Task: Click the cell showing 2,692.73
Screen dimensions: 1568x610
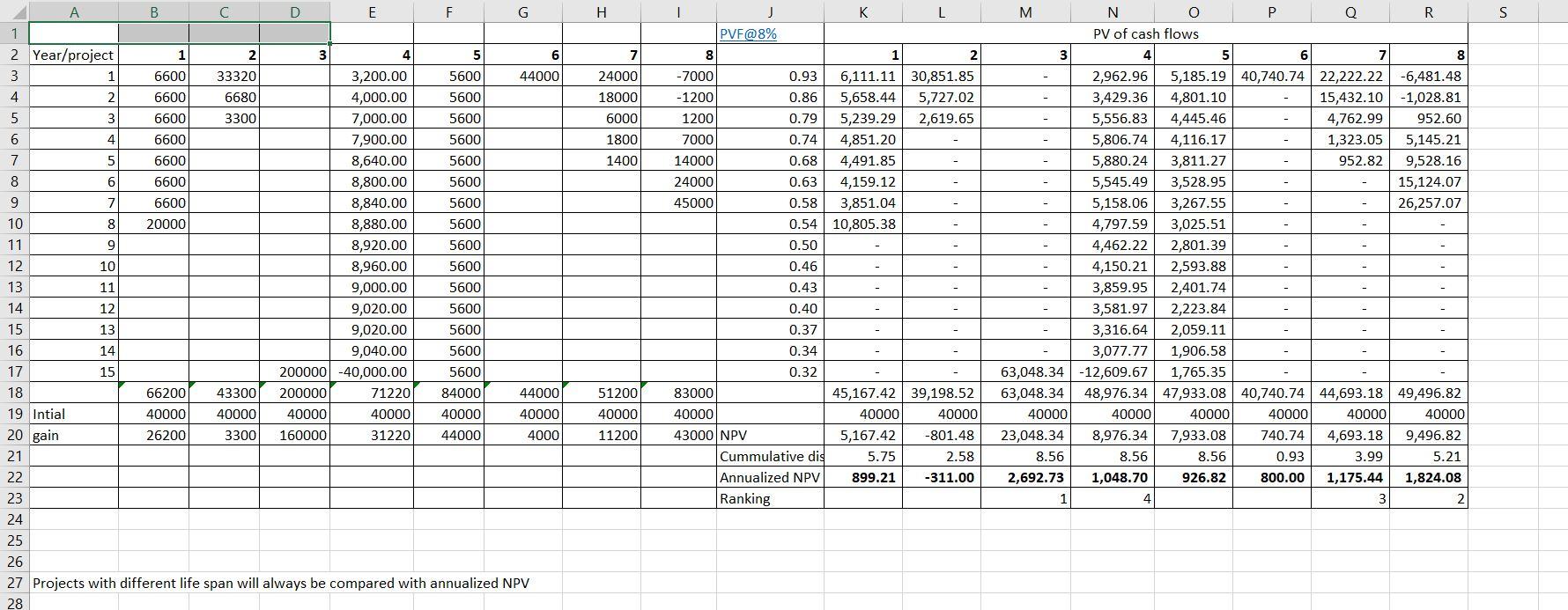Action: click(x=1025, y=477)
